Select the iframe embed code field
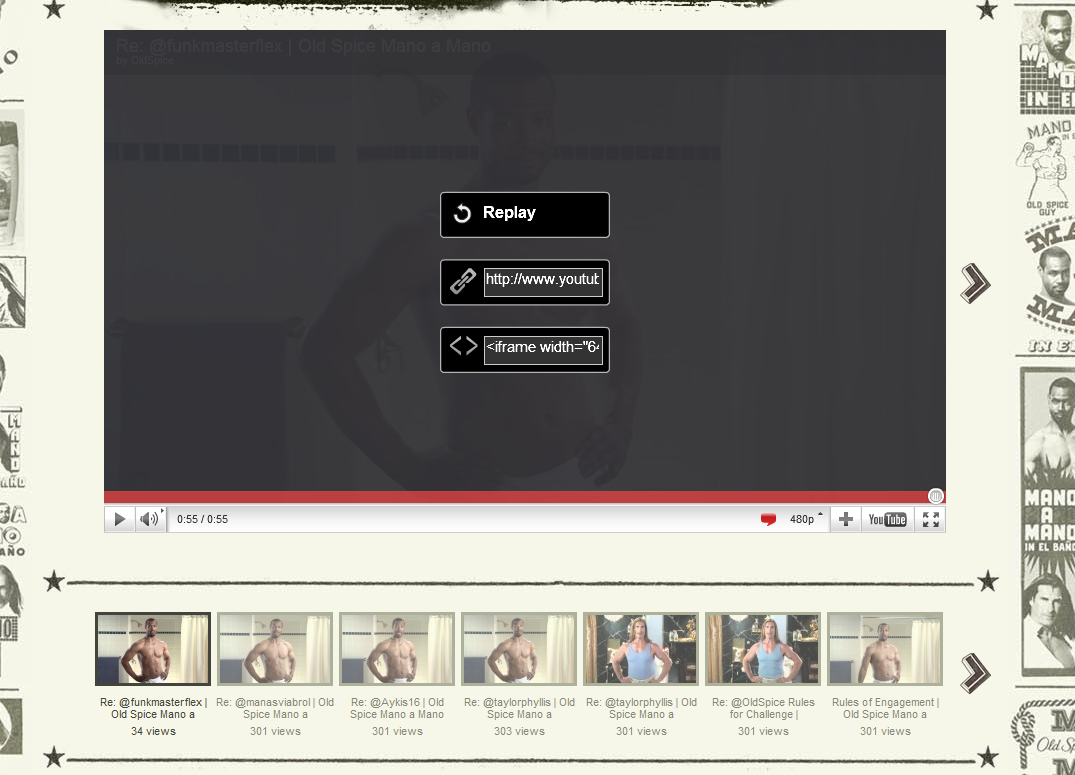This screenshot has width=1075, height=775. tap(543, 350)
